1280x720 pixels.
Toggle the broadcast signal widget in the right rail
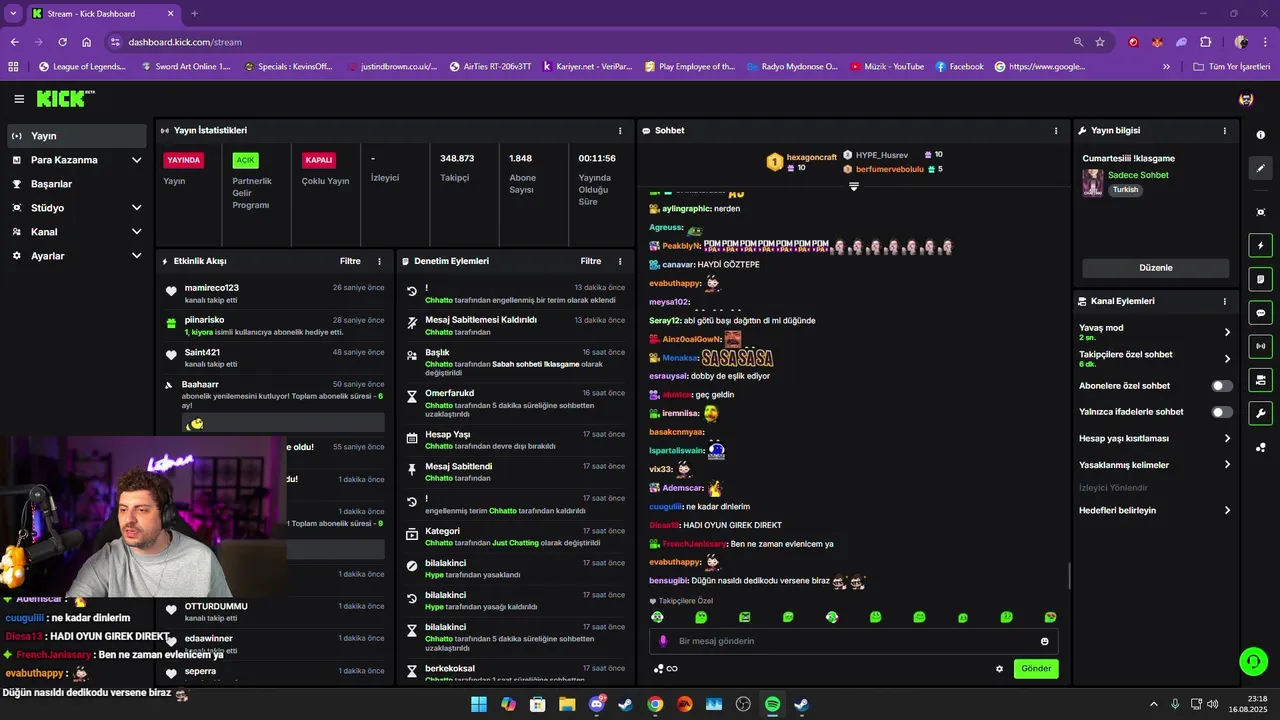tap(1260, 346)
